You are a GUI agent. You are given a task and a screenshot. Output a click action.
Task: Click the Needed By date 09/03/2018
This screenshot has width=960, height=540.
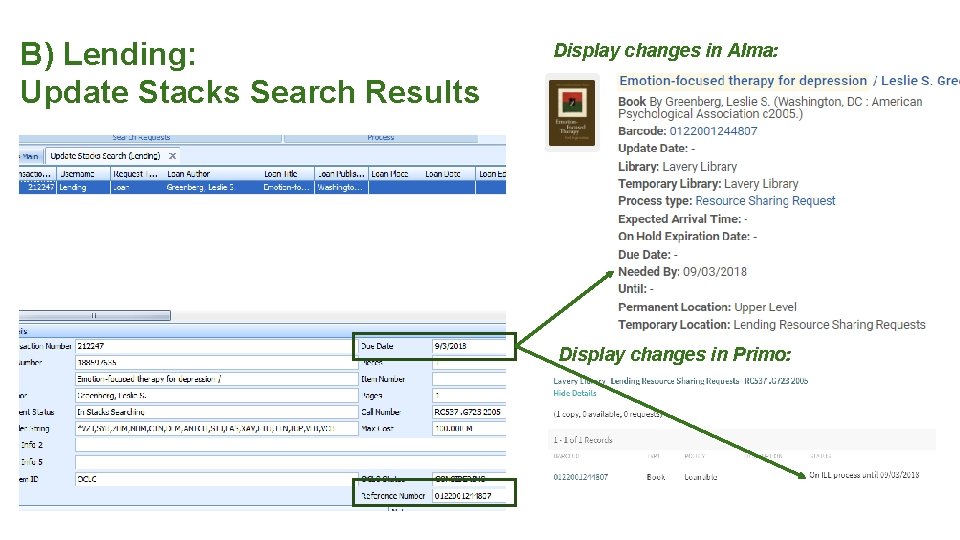pyautogui.click(x=714, y=272)
